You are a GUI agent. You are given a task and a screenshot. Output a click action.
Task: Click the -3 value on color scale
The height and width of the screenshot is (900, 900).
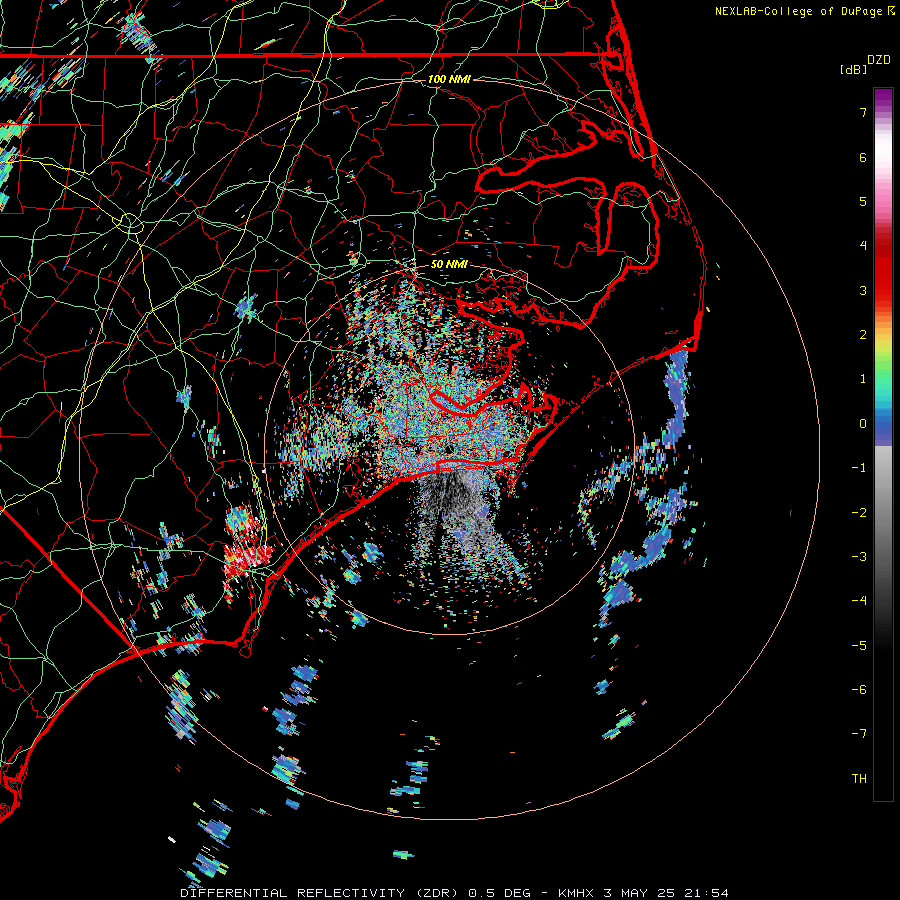tap(859, 557)
